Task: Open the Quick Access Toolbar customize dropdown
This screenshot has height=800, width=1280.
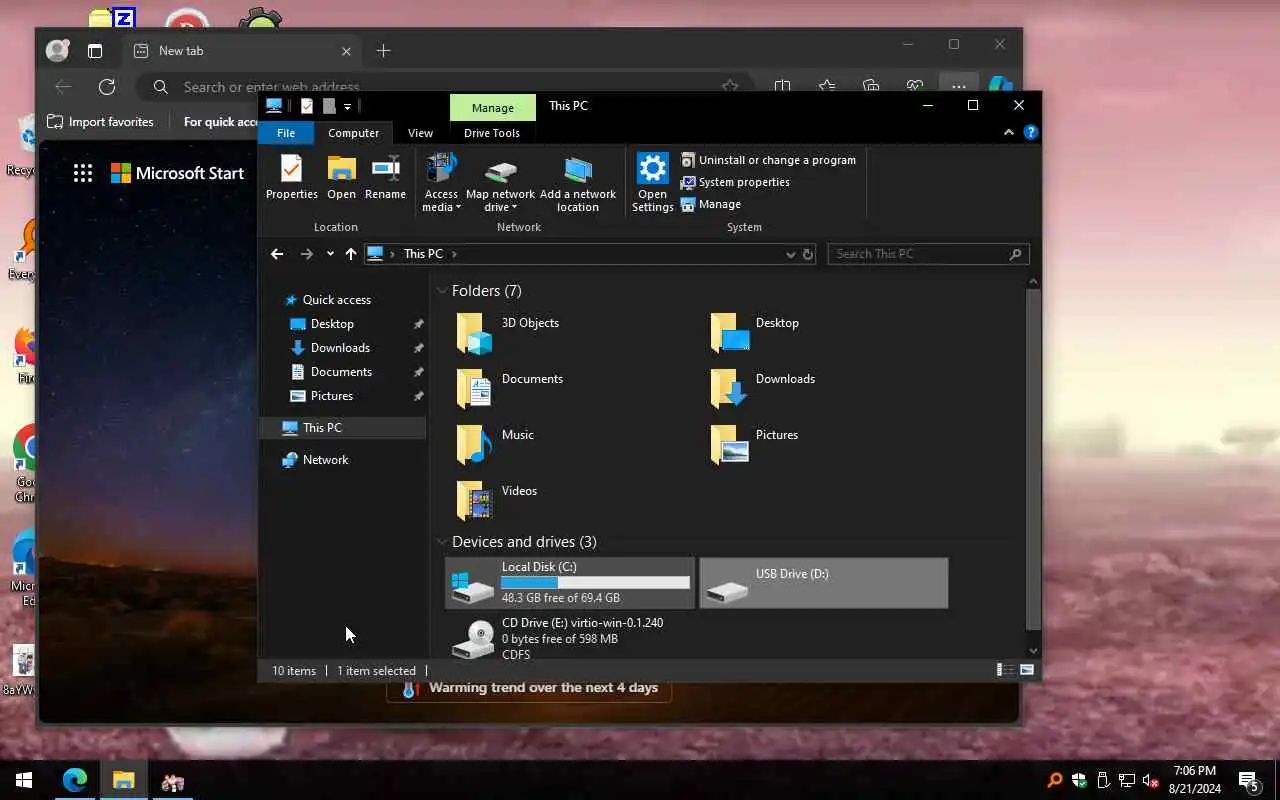Action: (x=347, y=106)
